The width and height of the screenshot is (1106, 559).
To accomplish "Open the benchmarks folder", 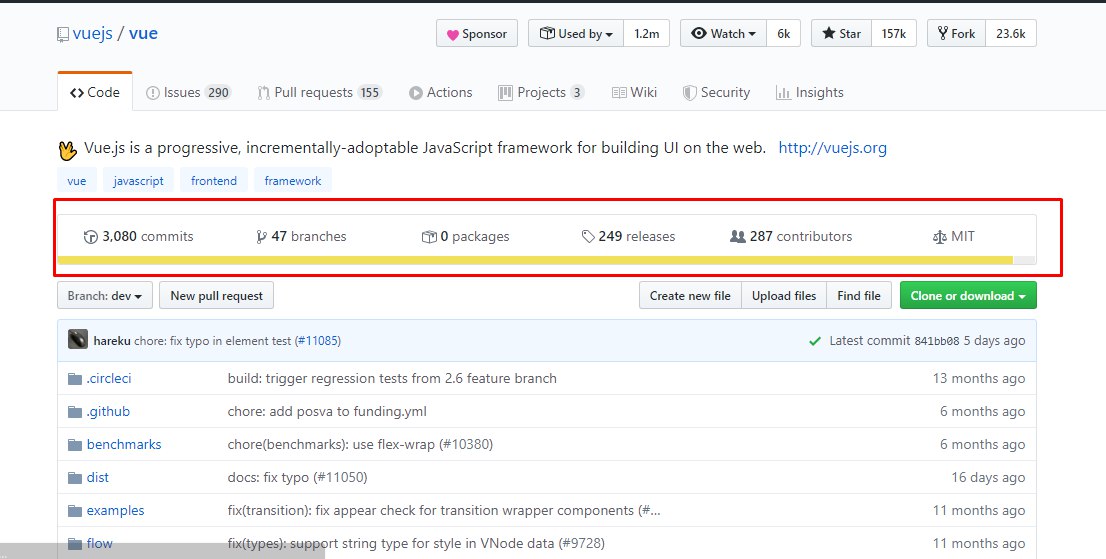I will coord(124,444).
